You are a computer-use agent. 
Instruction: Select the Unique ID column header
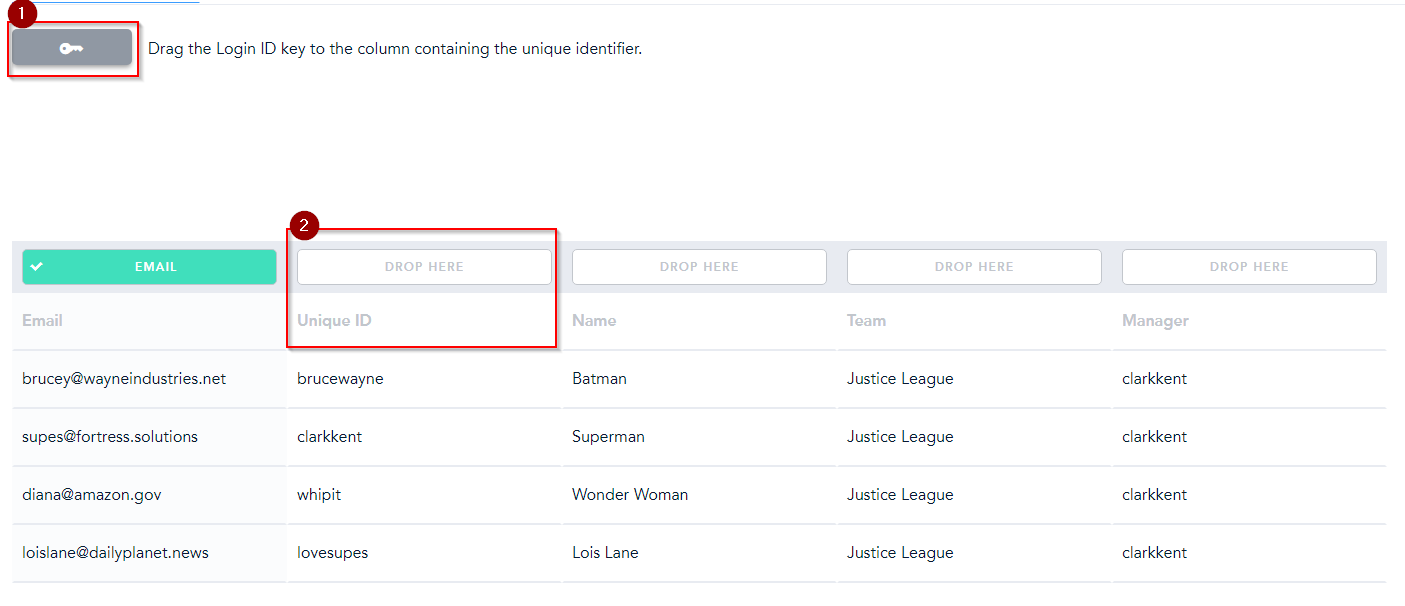(334, 321)
